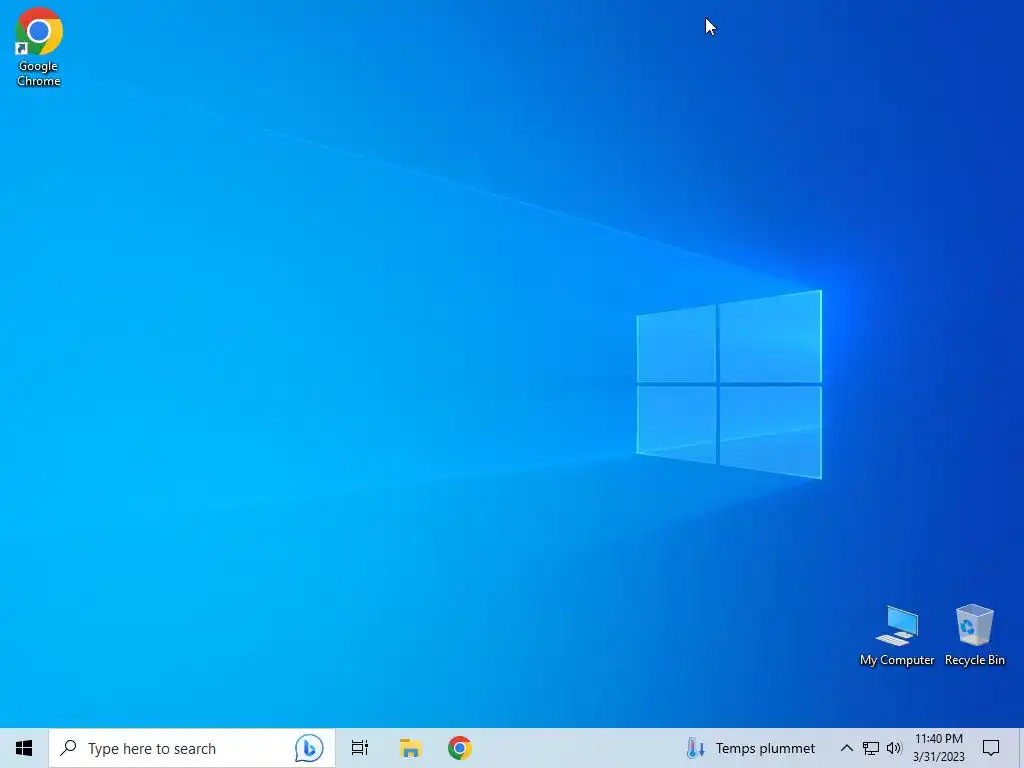
Task: Launch File Explorer from the taskbar
Action: coord(410,748)
